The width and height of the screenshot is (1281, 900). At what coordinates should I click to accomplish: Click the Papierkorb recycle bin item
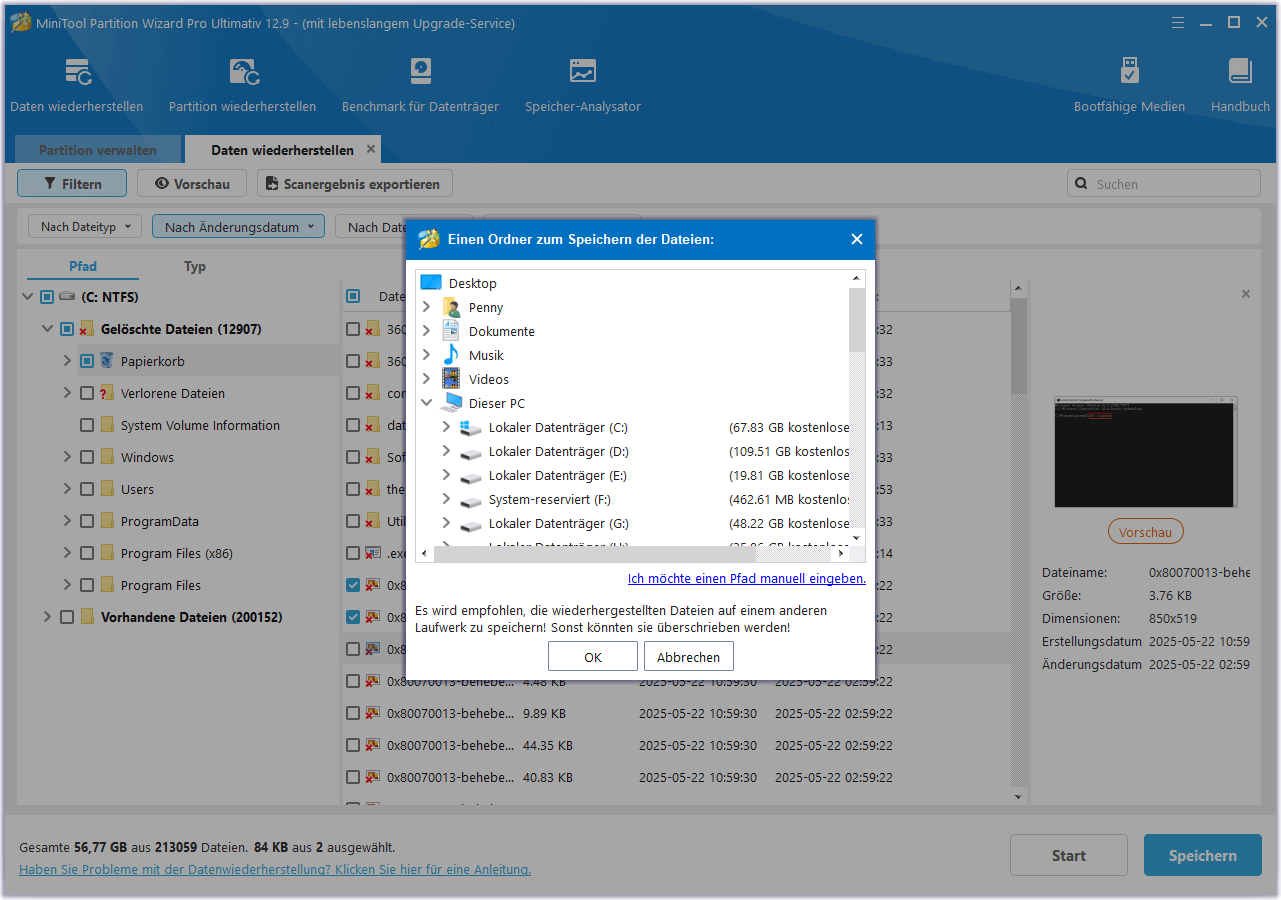pyautogui.click(x=152, y=361)
